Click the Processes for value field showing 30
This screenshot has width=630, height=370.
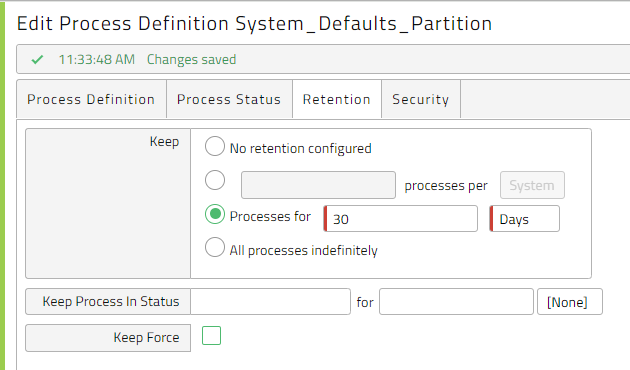click(x=401, y=219)
